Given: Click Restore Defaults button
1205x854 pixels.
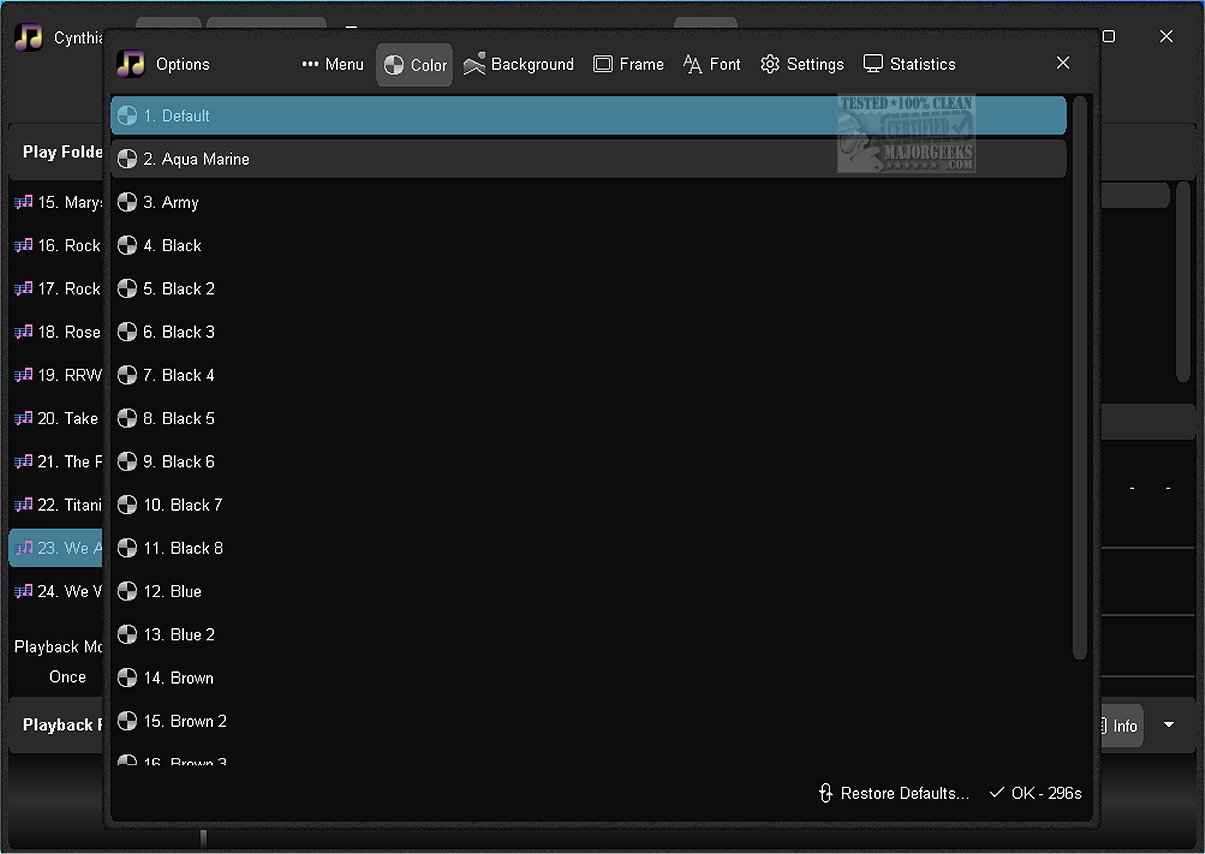Looking at the screenshot, I should pyautogui.click(x=894, y=793).
